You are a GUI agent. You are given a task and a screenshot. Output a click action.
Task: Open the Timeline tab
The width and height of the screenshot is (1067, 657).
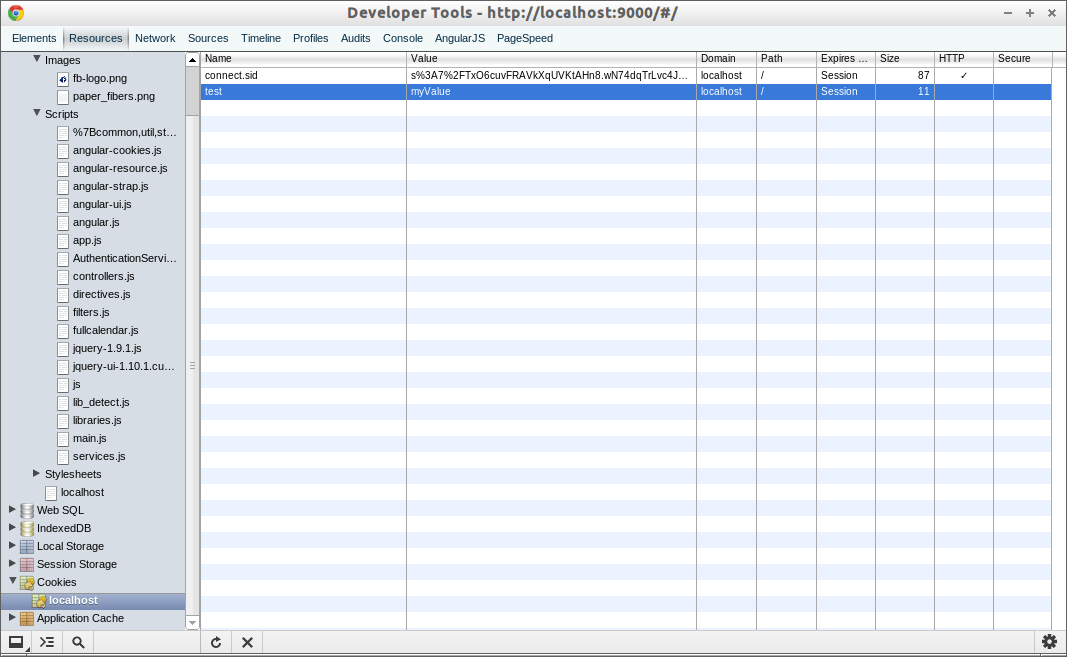(x=261, y=38)
